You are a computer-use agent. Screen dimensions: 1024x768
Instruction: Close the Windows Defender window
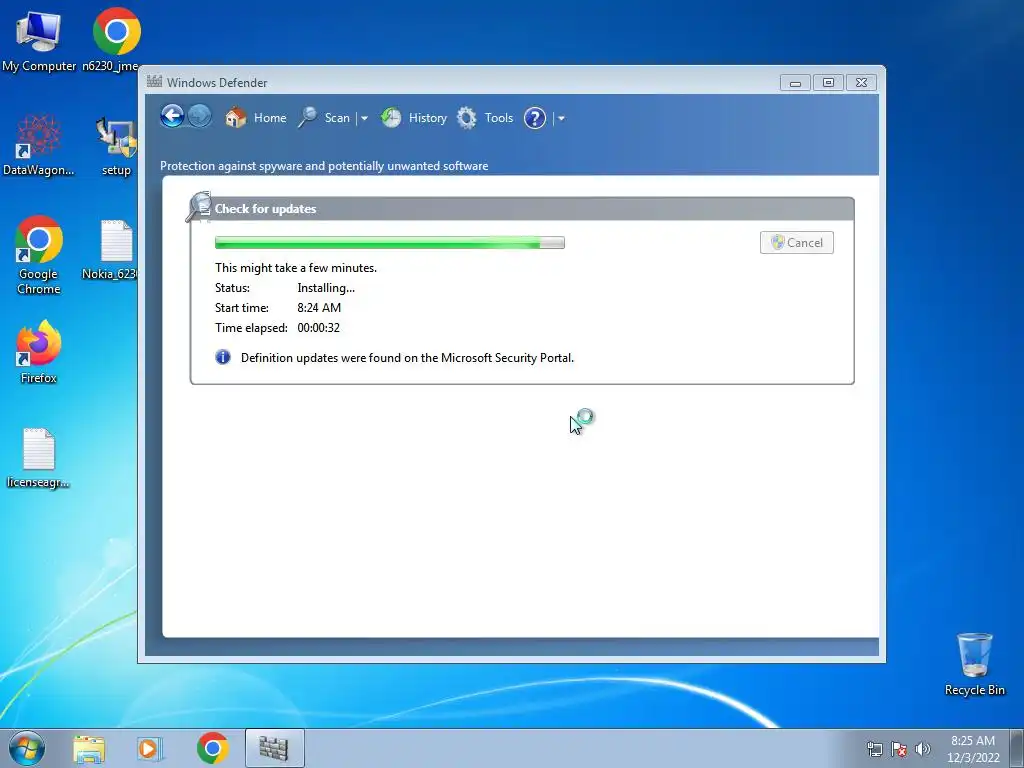click(861, 83)
